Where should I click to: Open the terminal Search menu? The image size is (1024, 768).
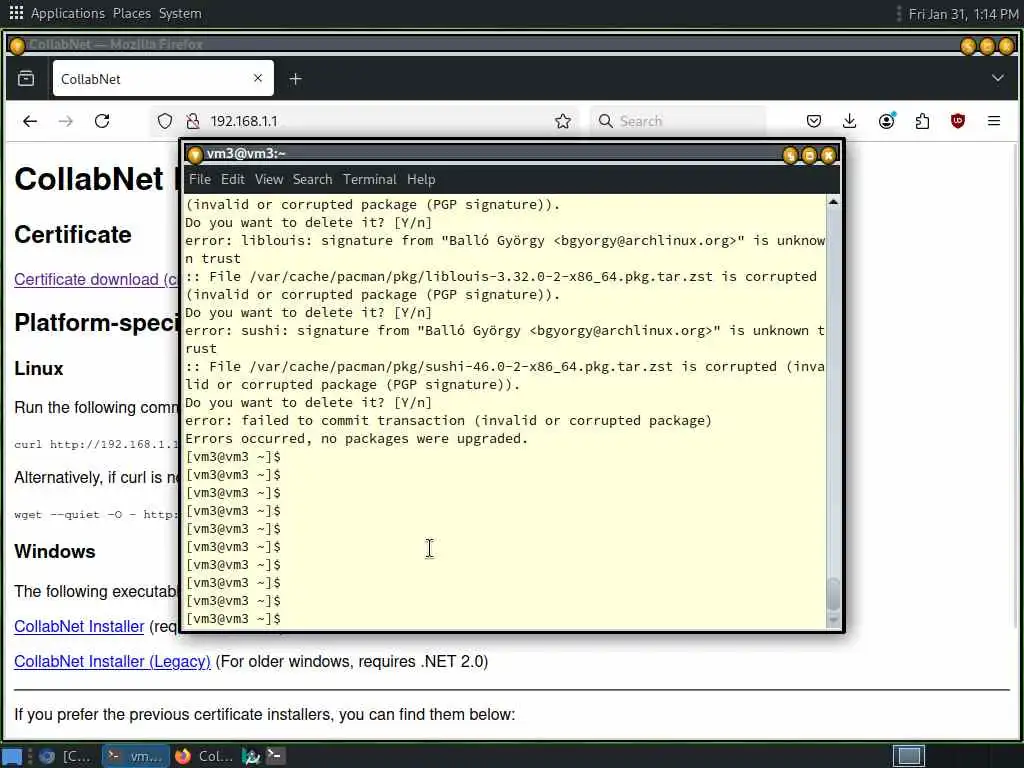312,180
